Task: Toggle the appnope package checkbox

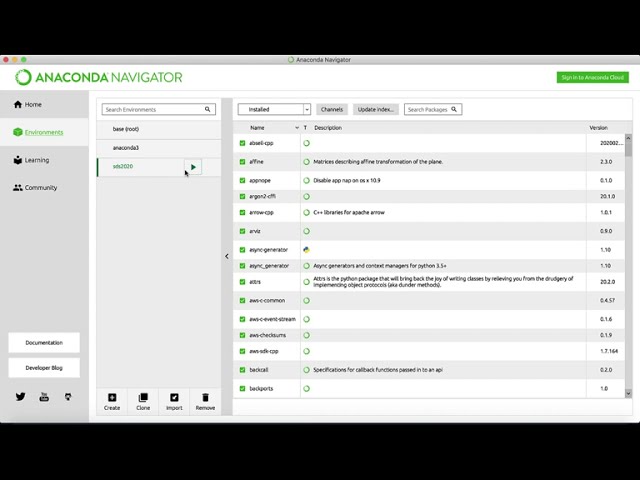Action: [242, 180]
